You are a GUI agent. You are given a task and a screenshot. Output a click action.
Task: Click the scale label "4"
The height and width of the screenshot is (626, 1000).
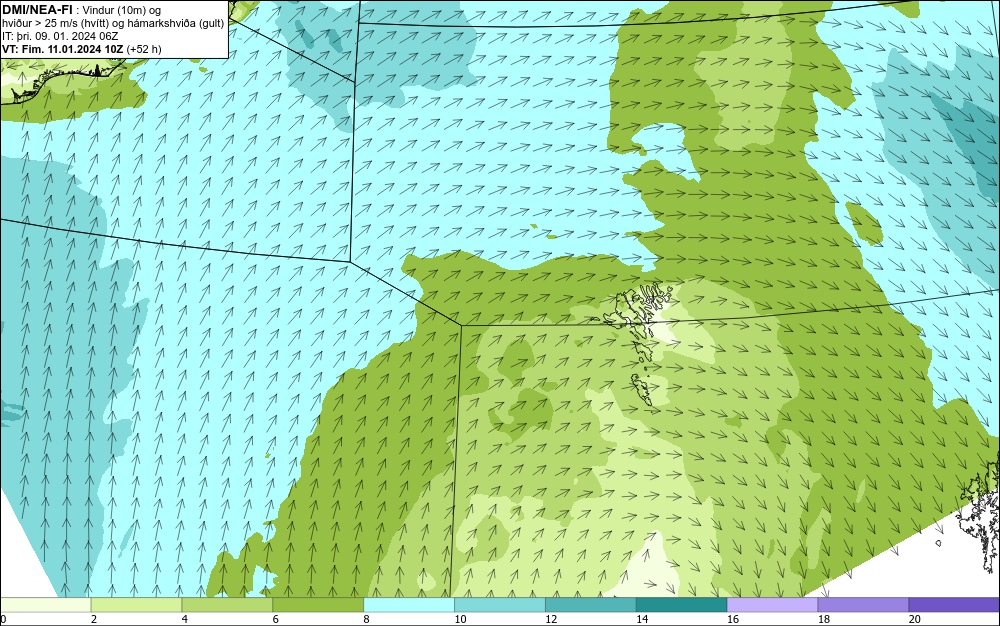click(x=184, y=619)
